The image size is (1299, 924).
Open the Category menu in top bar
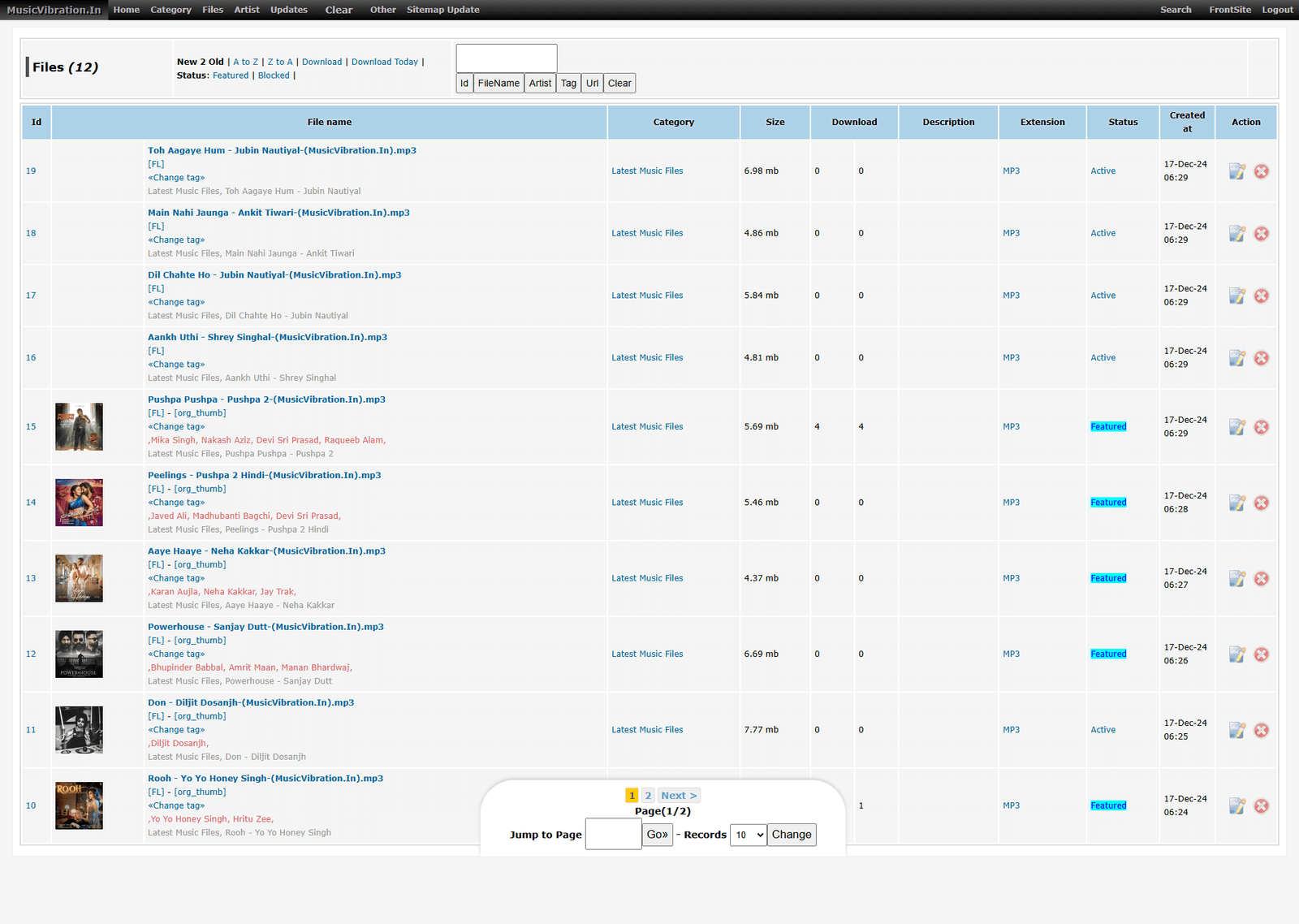click(170, 10)
